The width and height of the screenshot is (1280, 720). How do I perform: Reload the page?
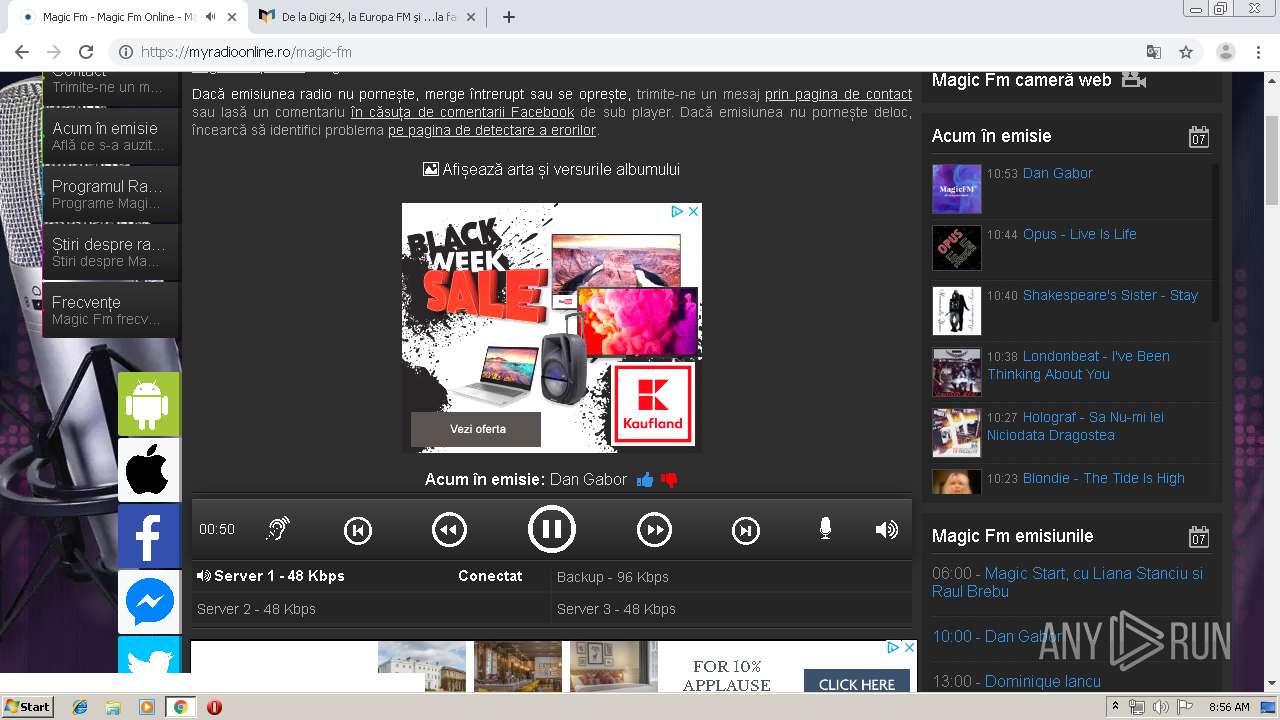tap(86, 52)
